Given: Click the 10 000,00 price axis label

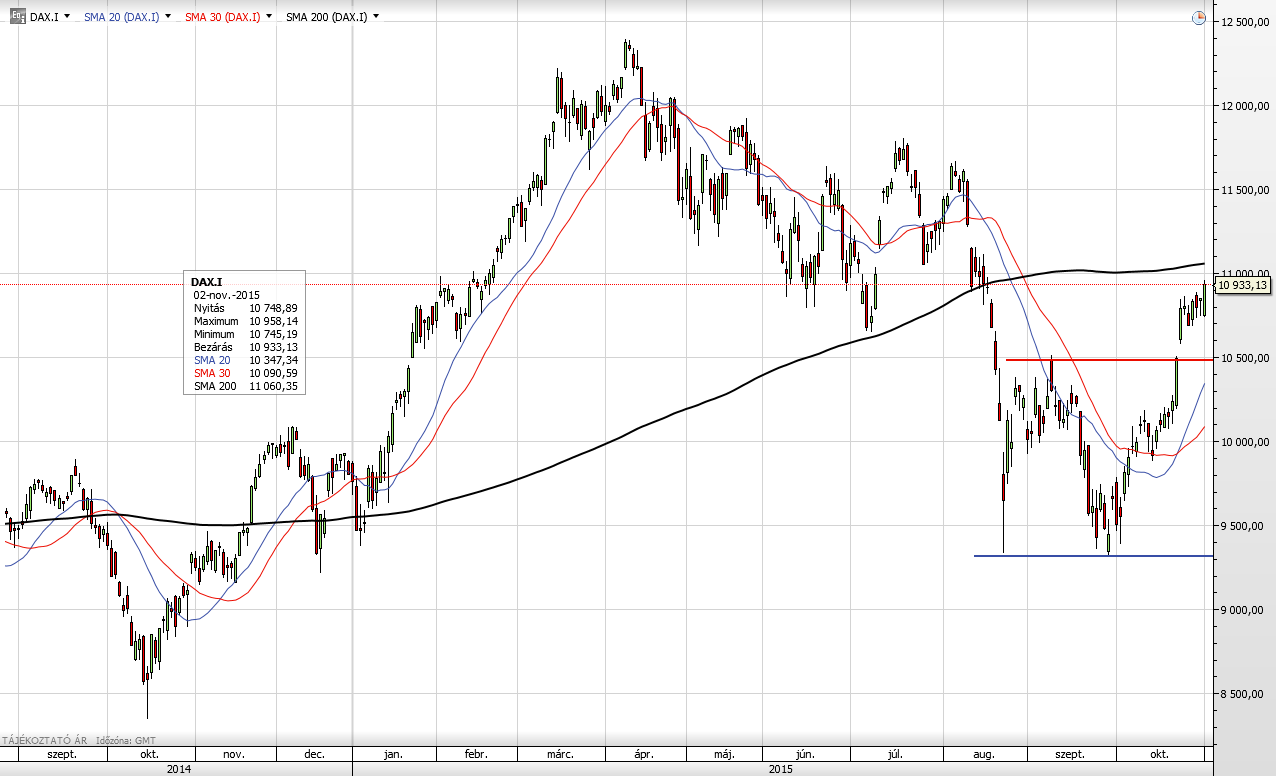Looking at the screenshot, I should point(1244,442).
